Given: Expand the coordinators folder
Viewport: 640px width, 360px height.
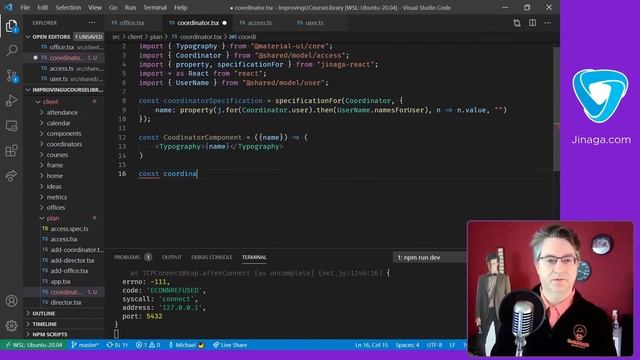Looking at the screenshot, I should [x=64, y=144].
